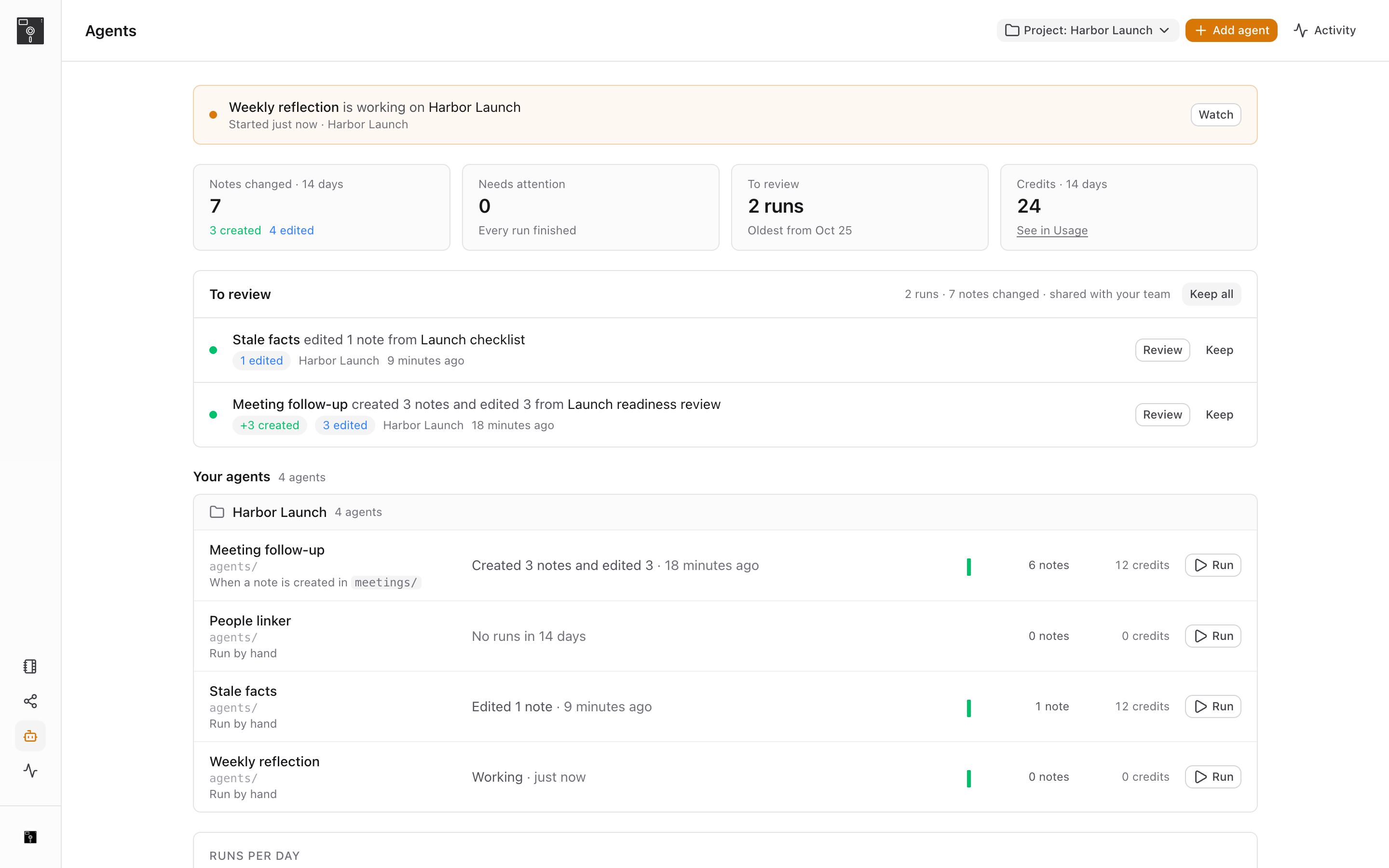Click the app logo in the sidebar

click(30, 30)
